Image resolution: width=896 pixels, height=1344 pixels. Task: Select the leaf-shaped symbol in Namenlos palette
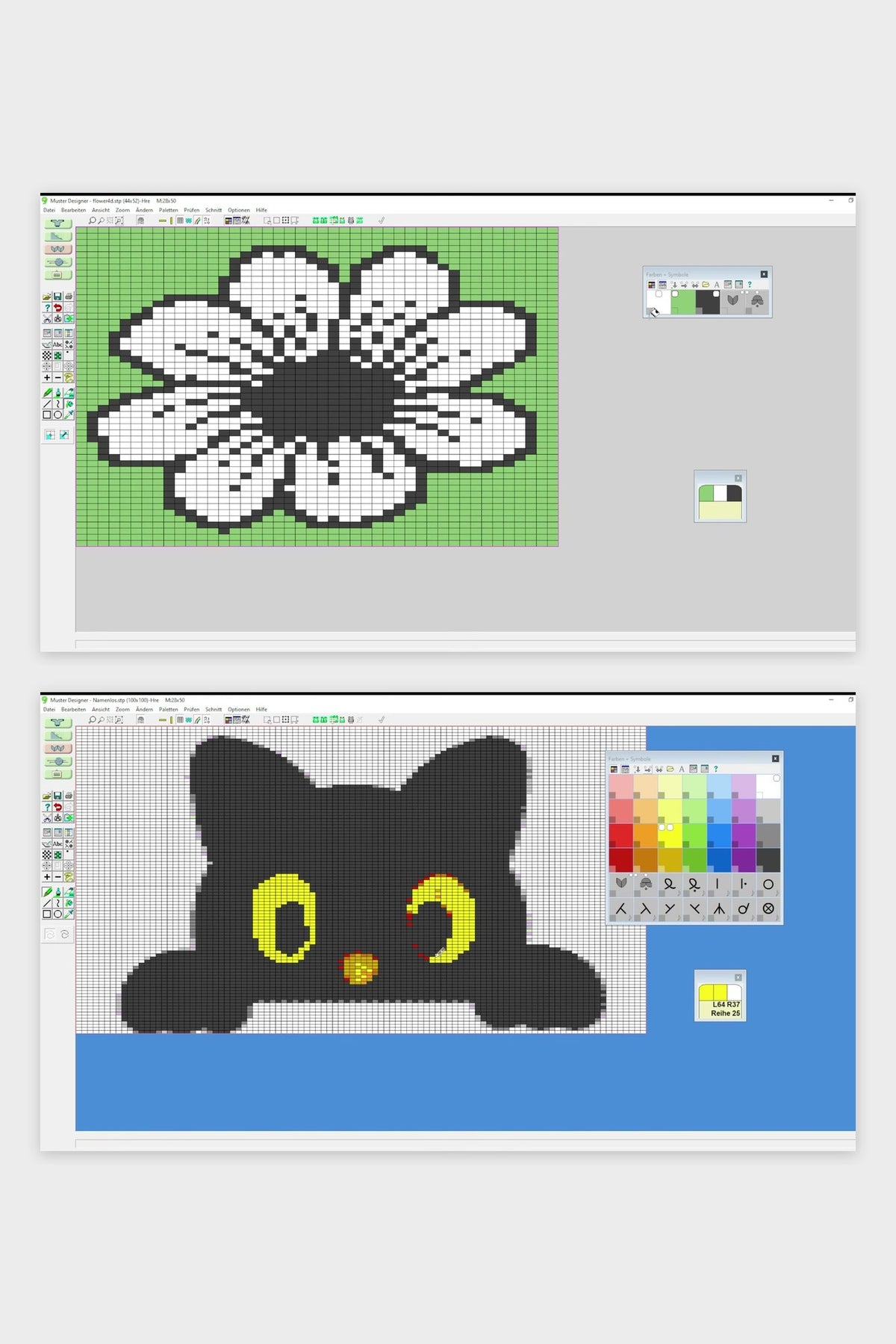[x=621, y=885]
